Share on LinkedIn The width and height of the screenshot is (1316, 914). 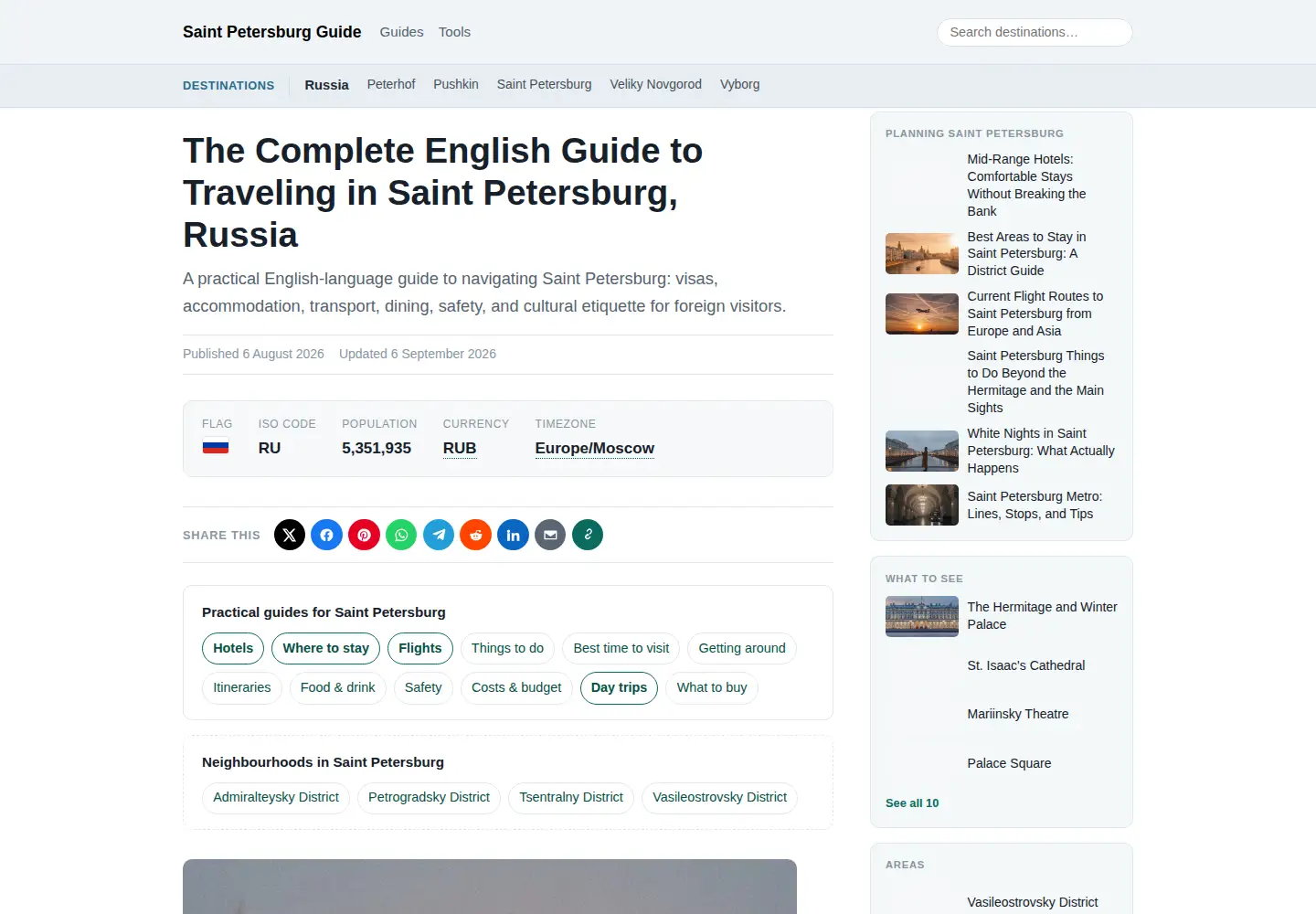click(x=514, y=535)
